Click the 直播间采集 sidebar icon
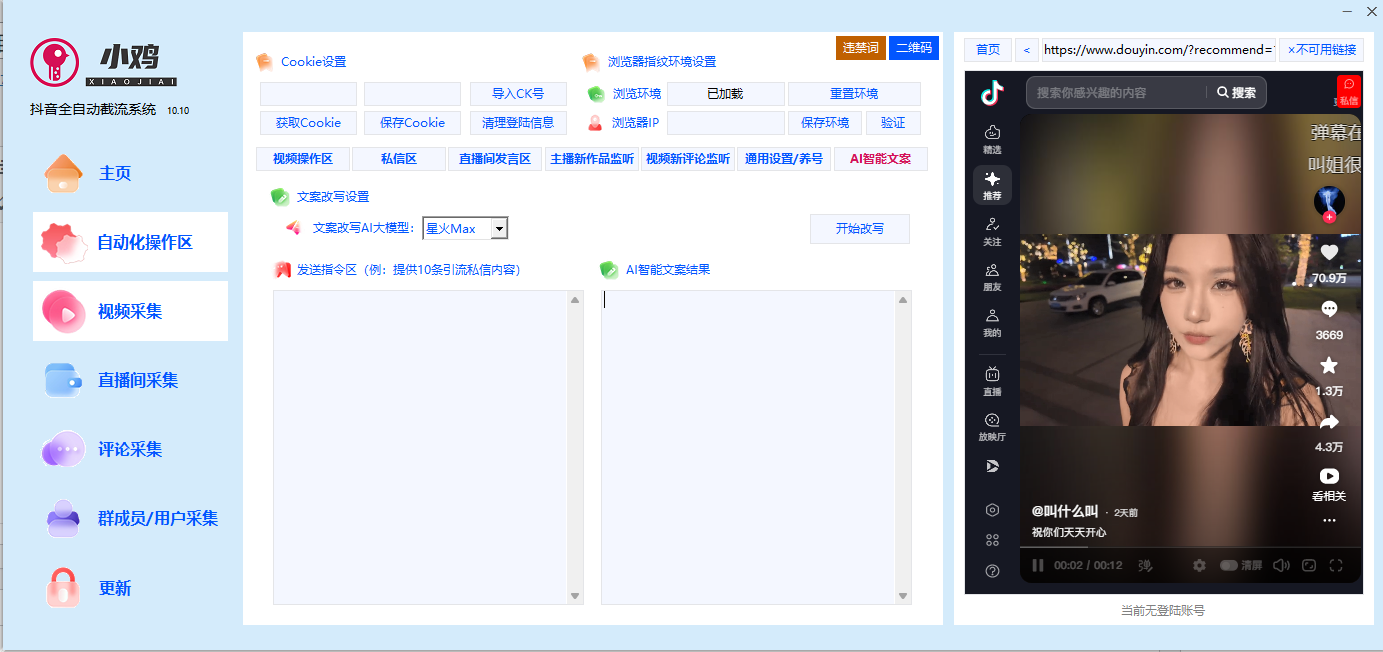Image resolution: width=1383 pixels, height=652 pixels. 63,380
